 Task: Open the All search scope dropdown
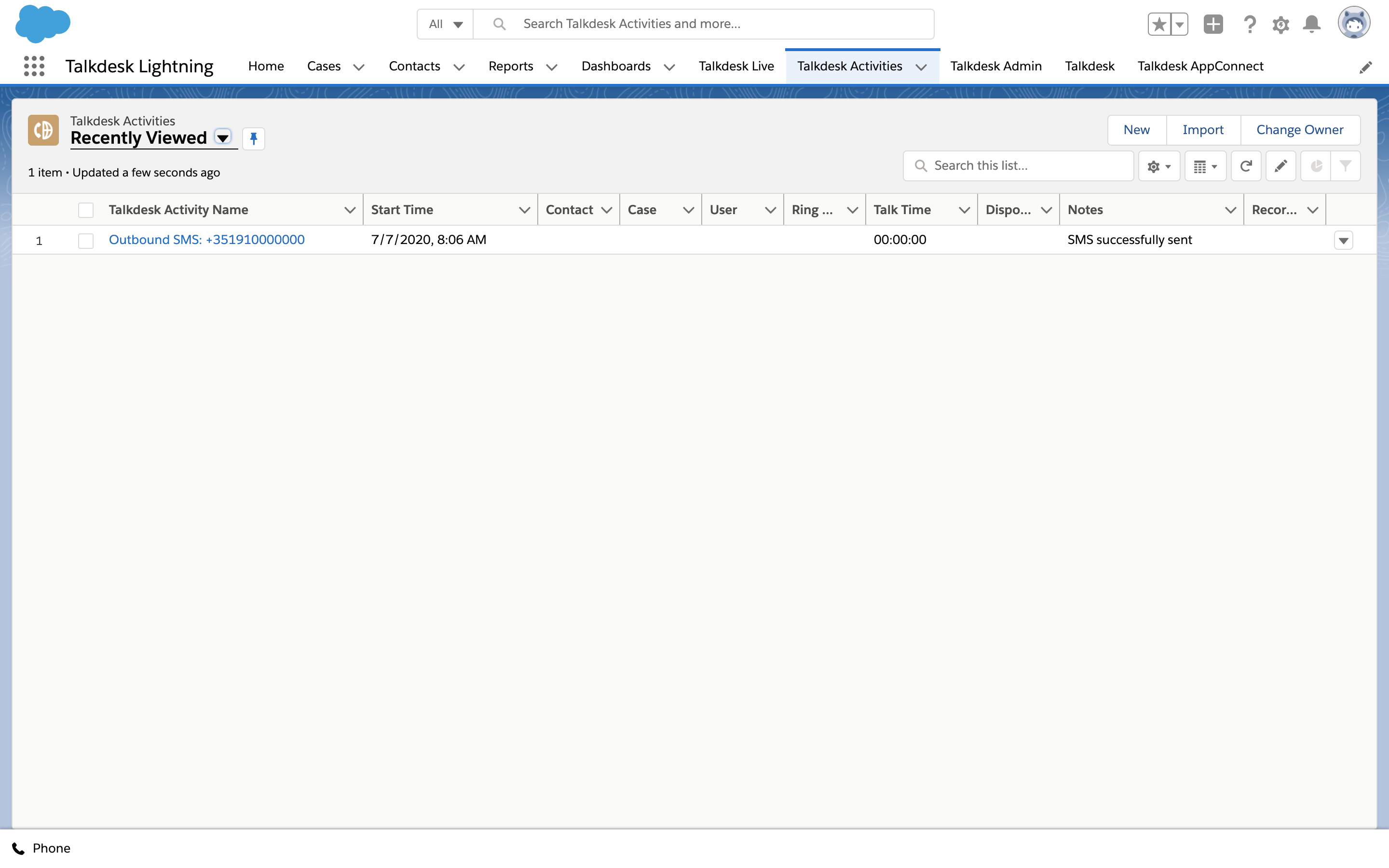pos(446,24)
